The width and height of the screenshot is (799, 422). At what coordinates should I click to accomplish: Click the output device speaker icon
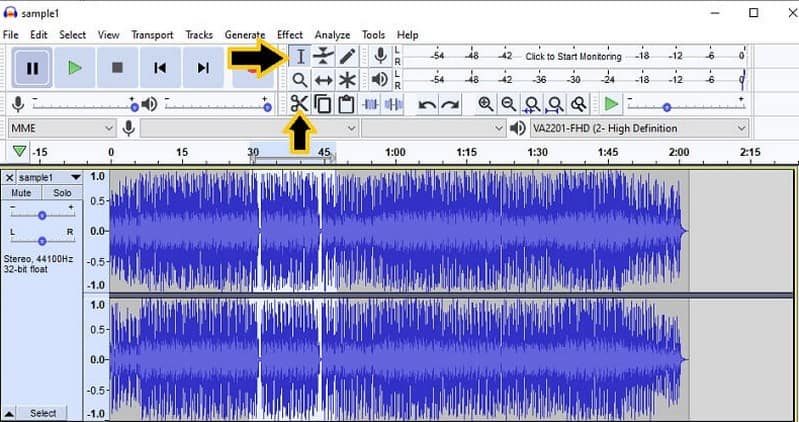click(x=518, y=128)
